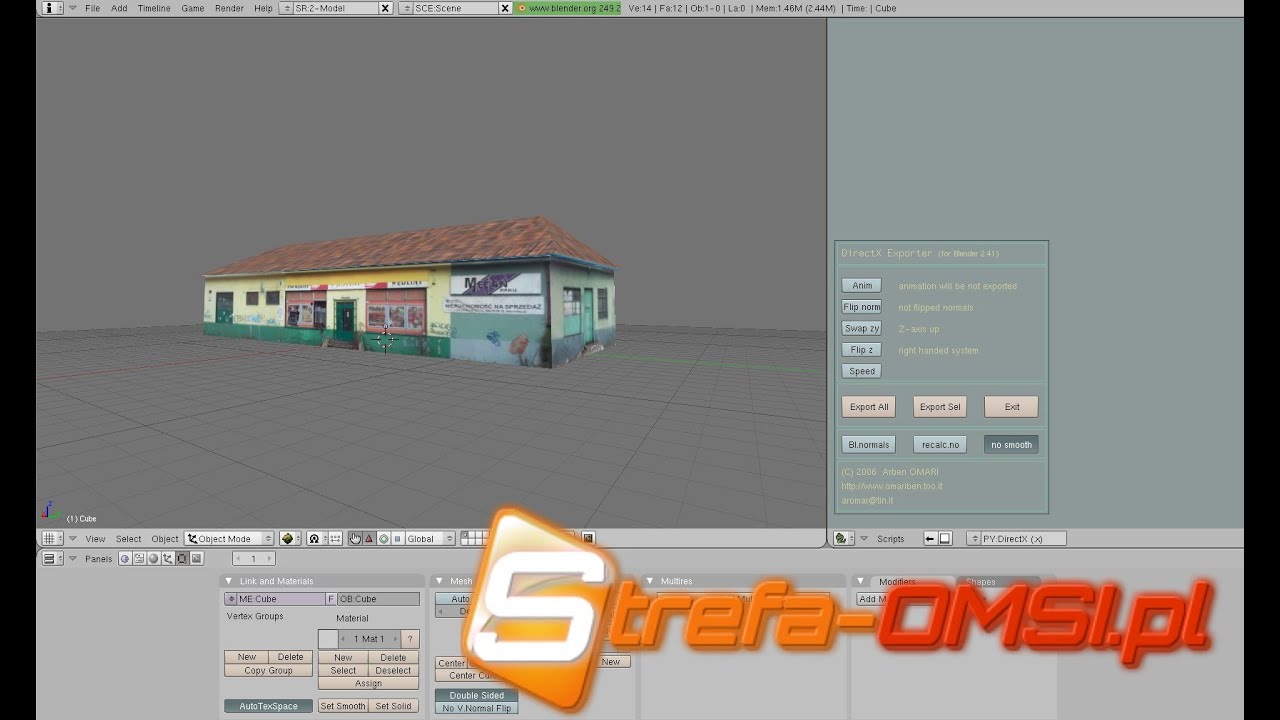Open the Object context icon
This screenshot has width=1280, height=720.
click(x=167, y=558)
